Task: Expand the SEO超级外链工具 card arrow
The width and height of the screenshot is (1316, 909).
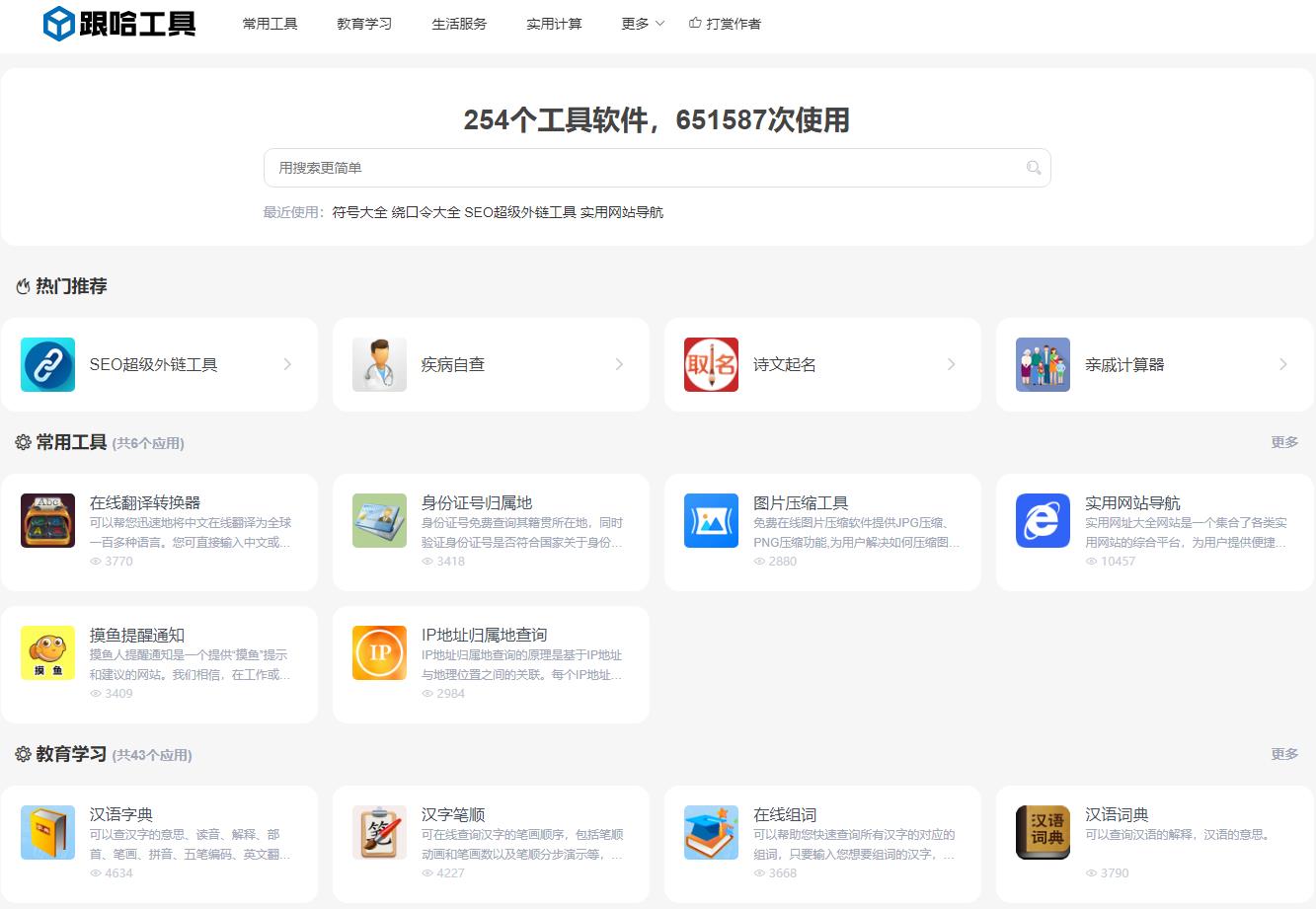Action: click(287, 364)
